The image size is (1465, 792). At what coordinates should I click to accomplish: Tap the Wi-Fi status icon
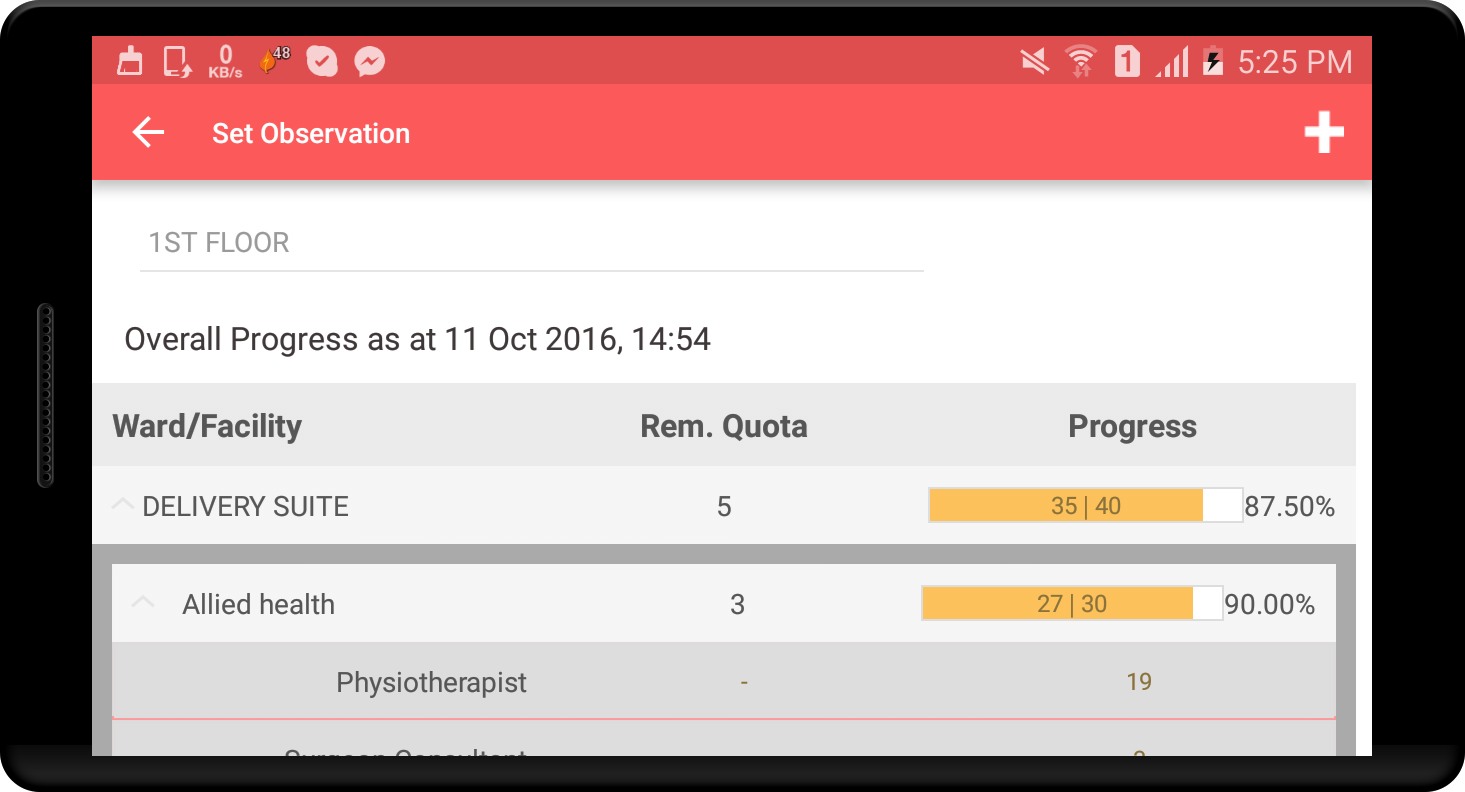point(1080,62)
